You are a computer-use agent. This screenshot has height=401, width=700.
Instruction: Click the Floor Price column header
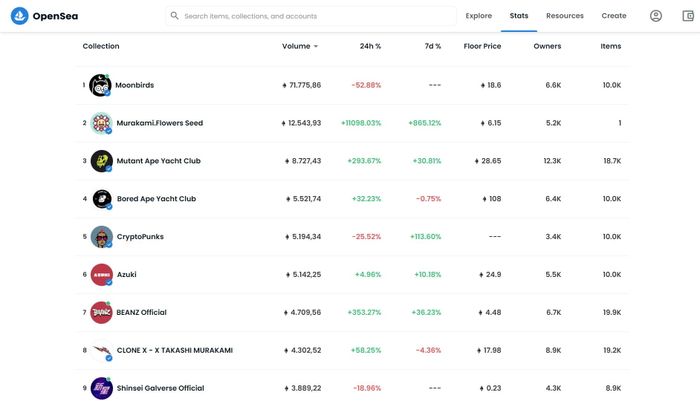pyautogui.click(x=482, y=46)
